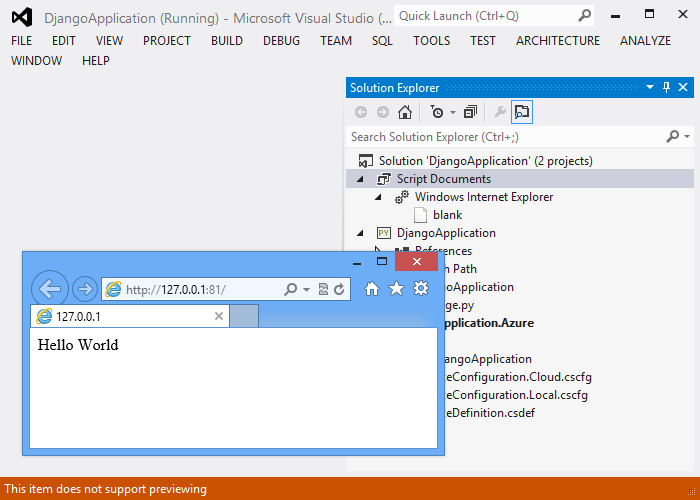Image resolution: width=700 pixels, height=500 pixels.
Task: Click the Internet Explorer Back button
Action: point(50,289)
